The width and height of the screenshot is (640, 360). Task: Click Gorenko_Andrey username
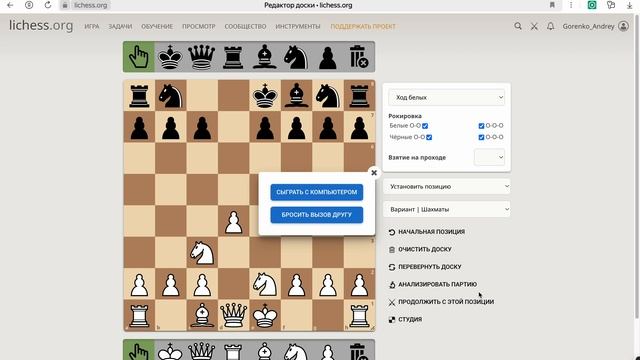tap(588, 26)
